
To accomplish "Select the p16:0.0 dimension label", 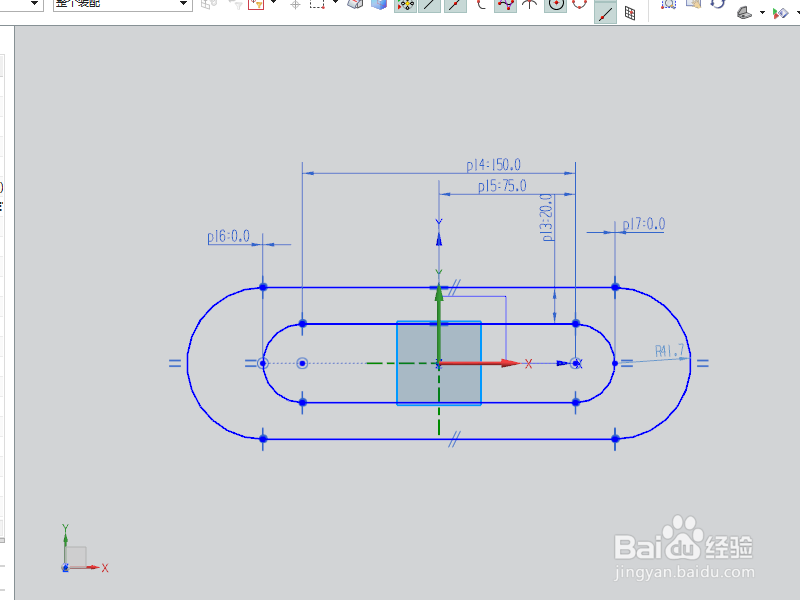I will [x=228, y=237].
